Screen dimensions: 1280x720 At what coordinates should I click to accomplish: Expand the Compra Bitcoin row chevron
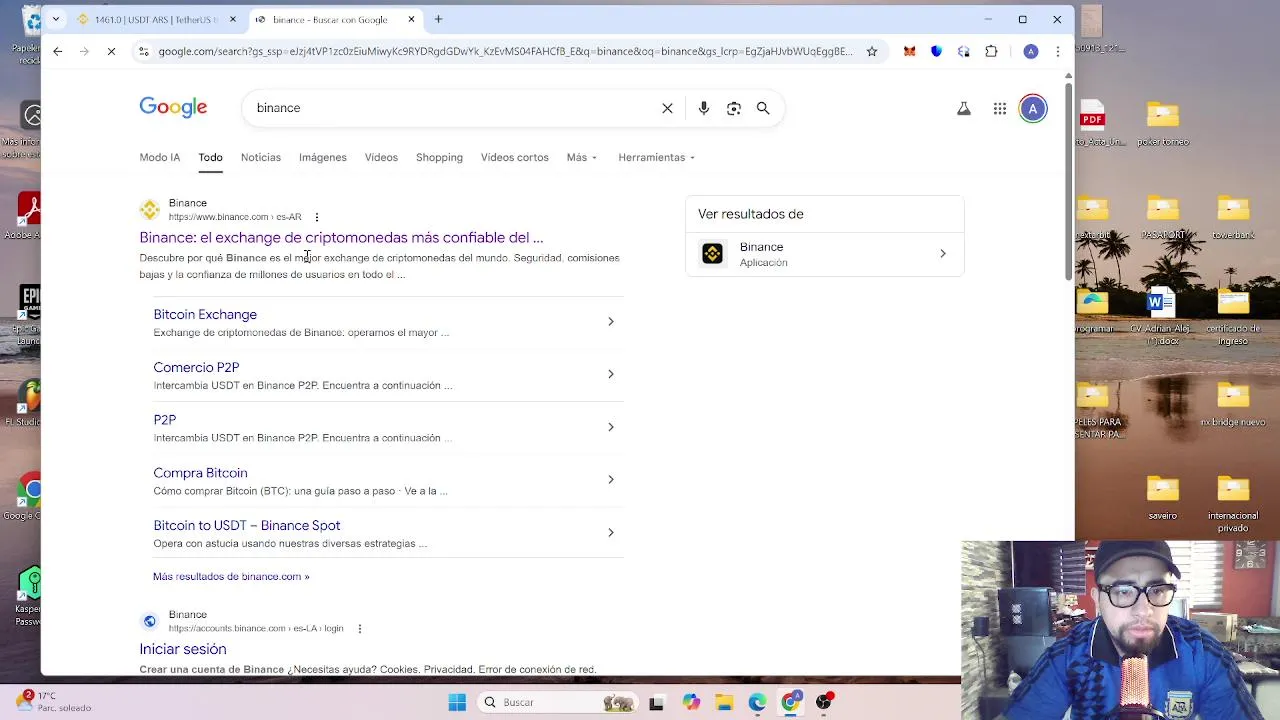click(x=610, y=479)
